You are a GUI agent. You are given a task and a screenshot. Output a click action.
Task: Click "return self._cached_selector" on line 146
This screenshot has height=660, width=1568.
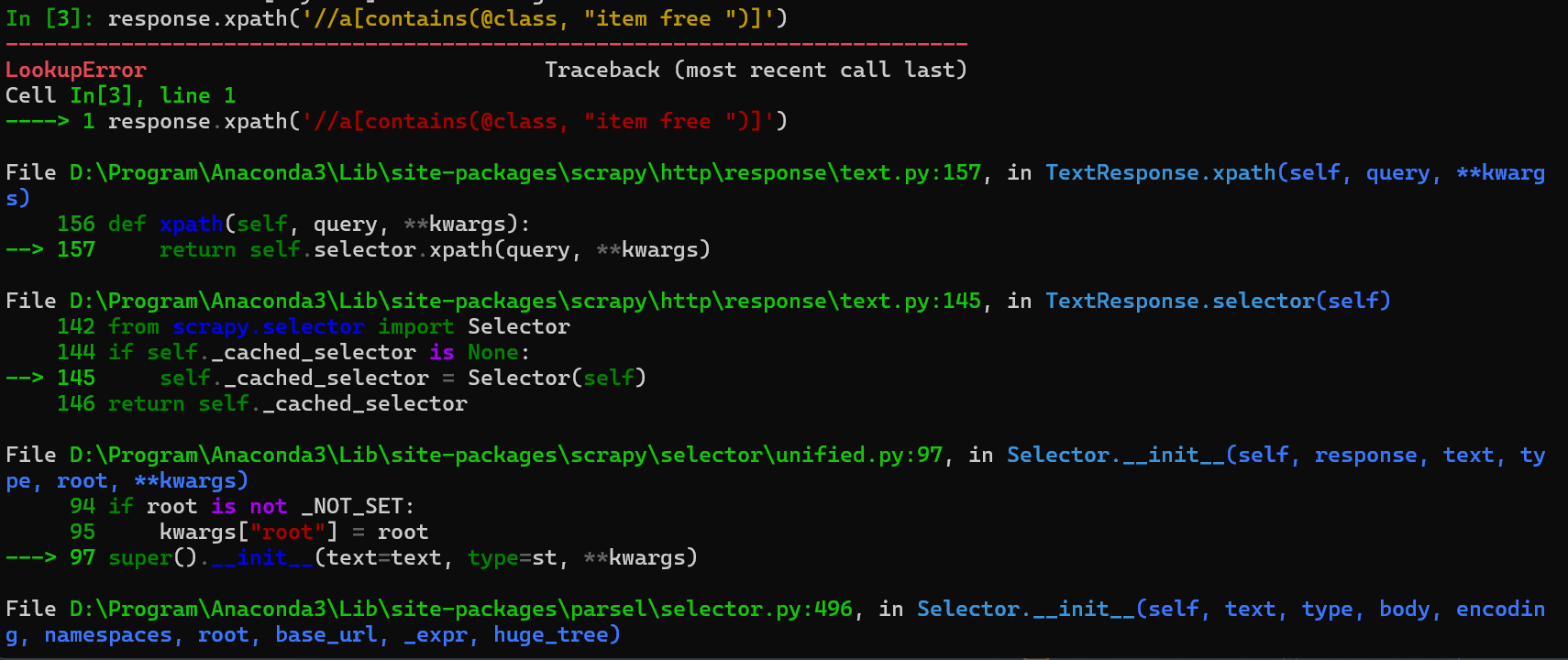tap(287, 404)
